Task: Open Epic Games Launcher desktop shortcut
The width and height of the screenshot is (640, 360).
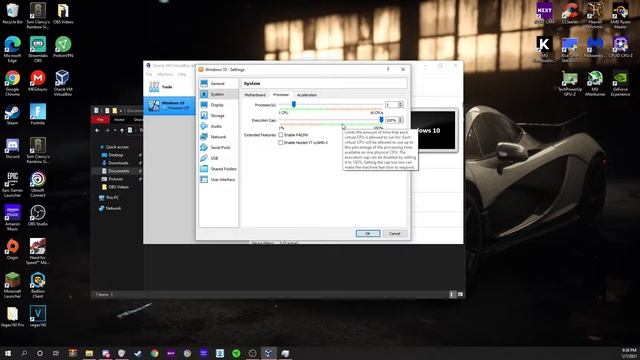Action: [13, 184]
